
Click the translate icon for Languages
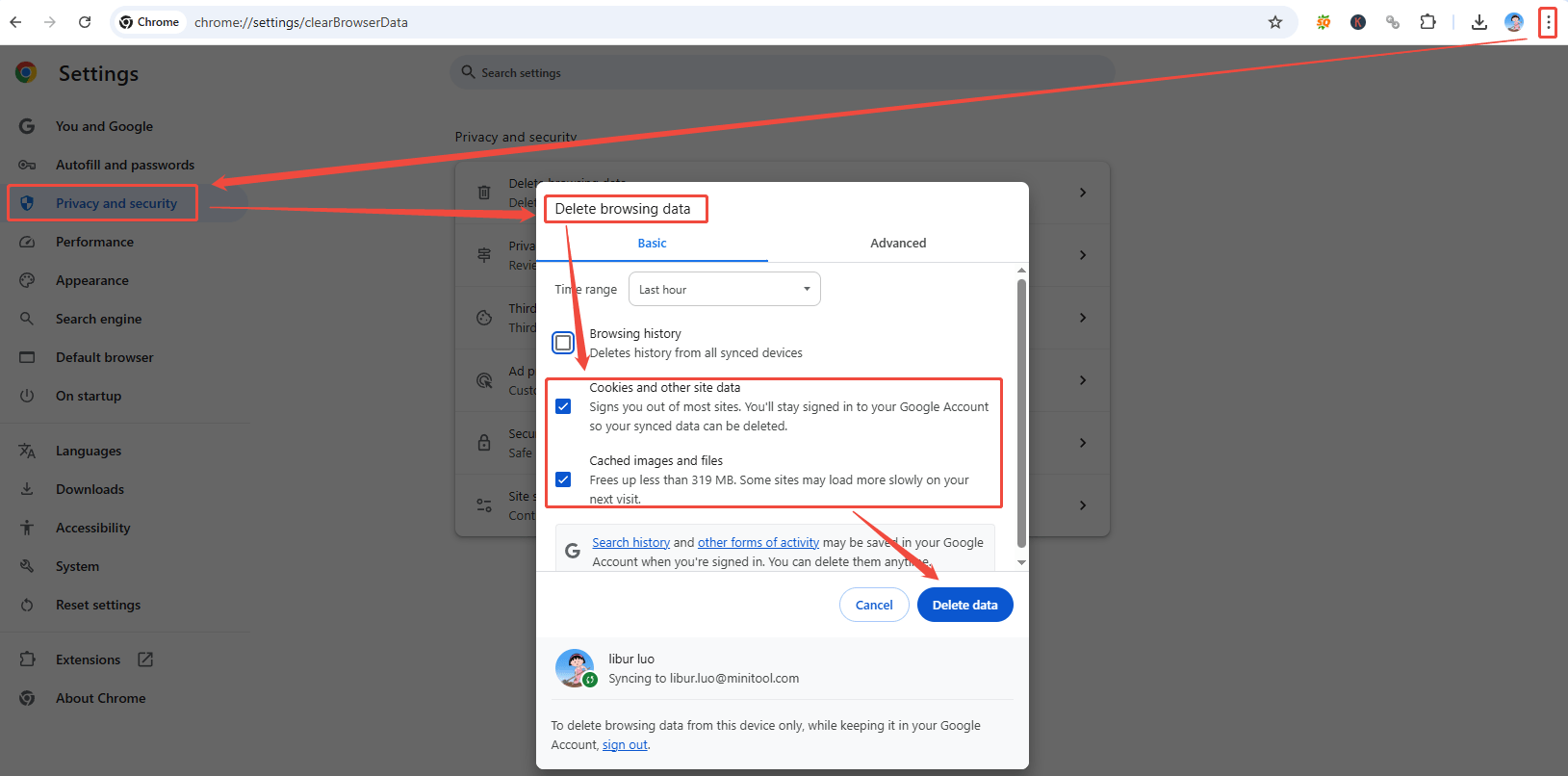click(x=27, y=451)
